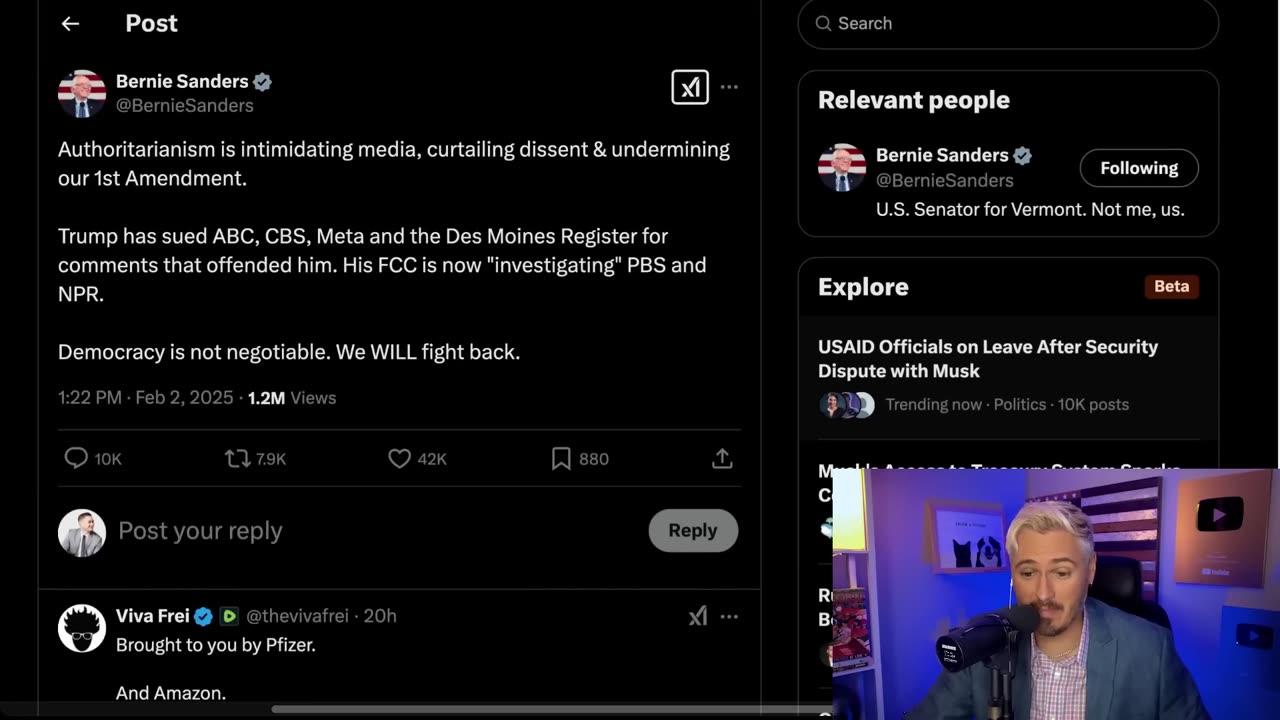Open more options on Bernie Sanders post
Screen dimensions: 1280x720
coord(729,87)
